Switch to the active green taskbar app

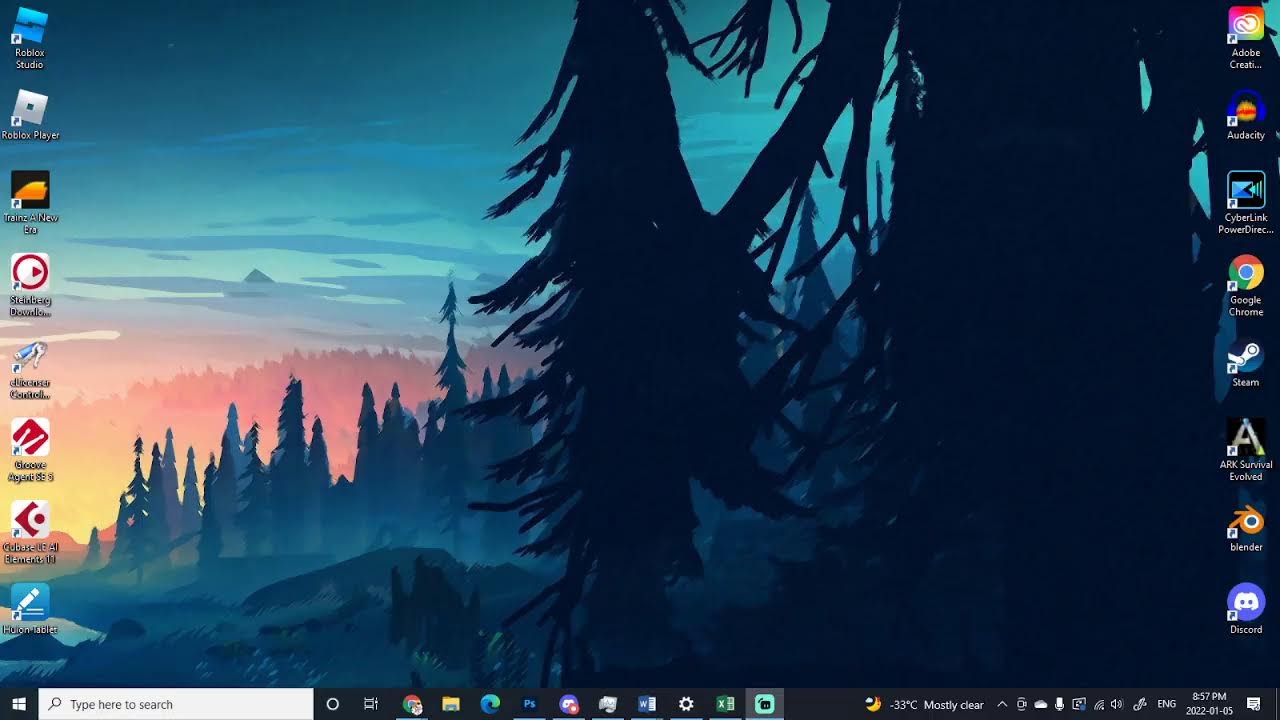[x=765, y=704]
